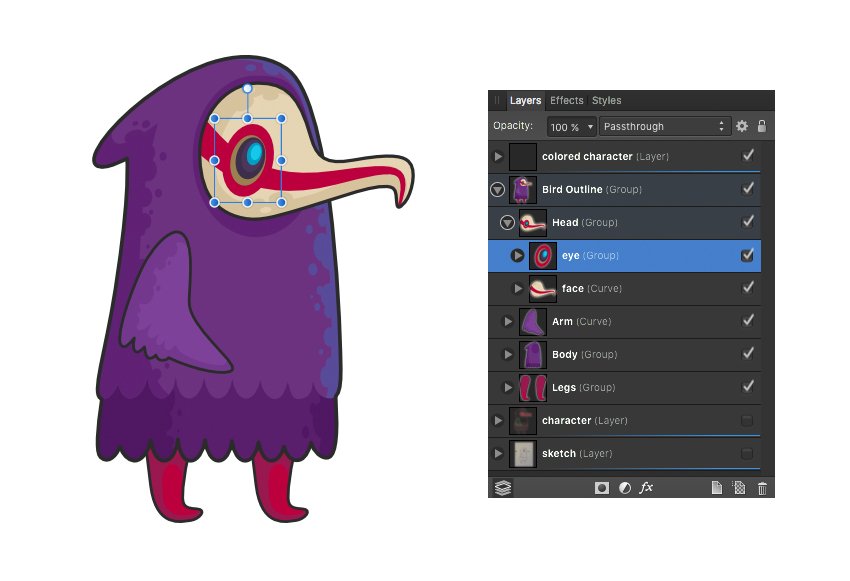Switch to the Styles tab

pyautogui.click(x=607, y=100)
